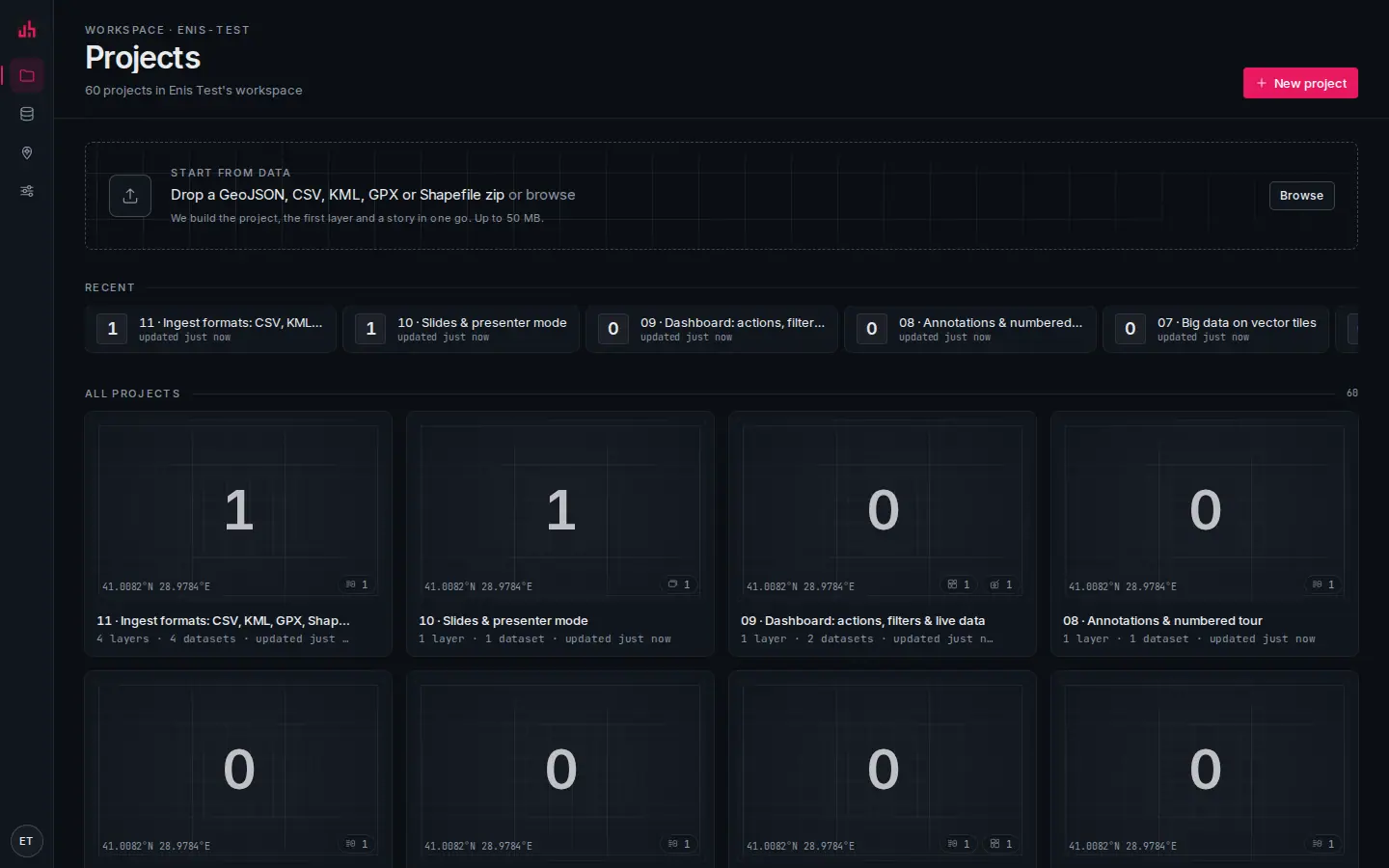This screenshot has width=1389, height=868.
Task: Create a new project with the New project button
Action: pos(1300,83)
